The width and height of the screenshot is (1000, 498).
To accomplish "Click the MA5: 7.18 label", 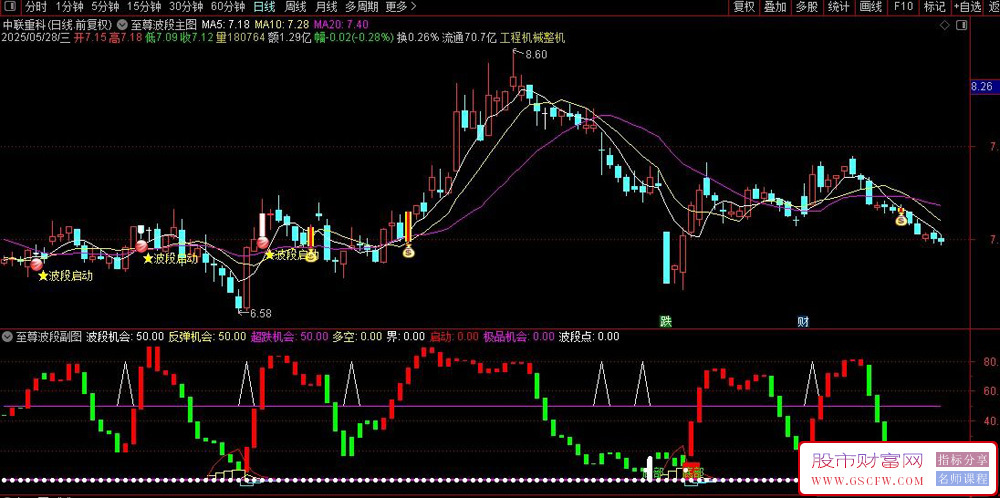I will click(x=226, y=25).
